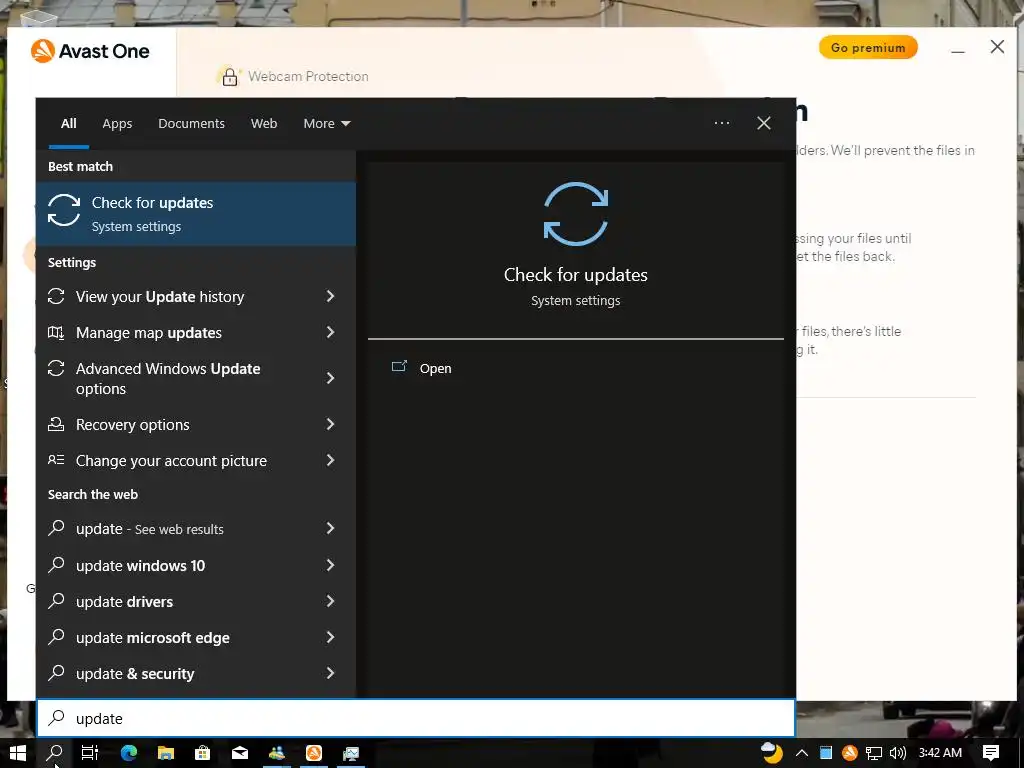The height and width of the screenshot is (768, 1024).
Task: Switch to the All search tab
Action: [x=69, y=123]
